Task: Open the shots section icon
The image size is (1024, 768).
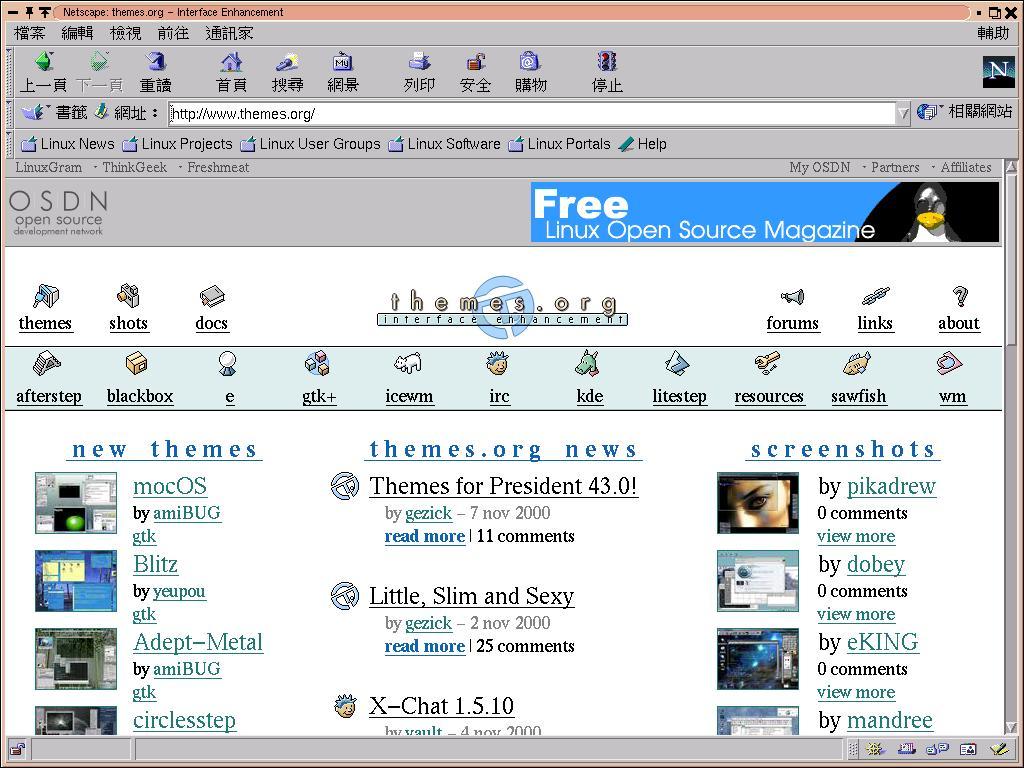Action: (129, 295)
